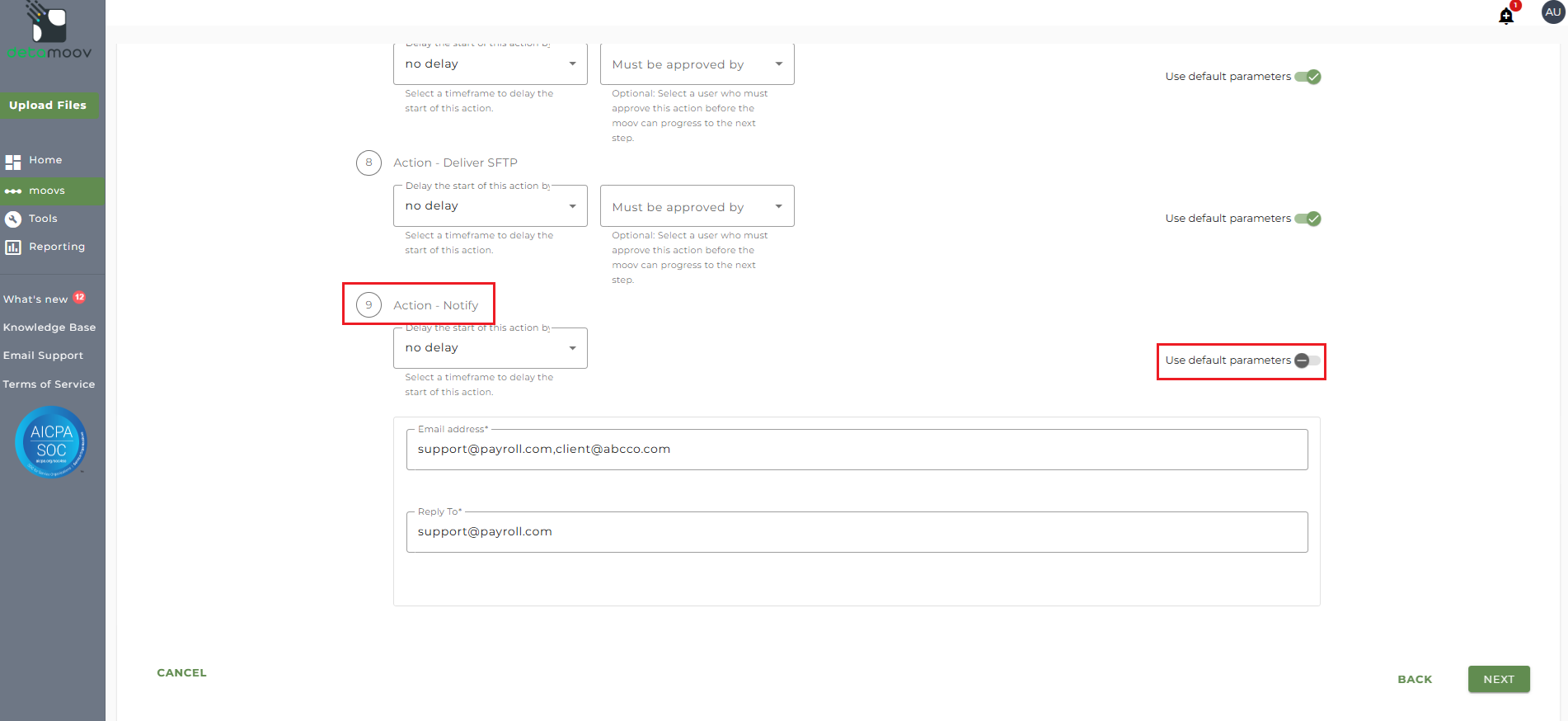
Task: Open the notification bell alerts
Action: 1506,15
